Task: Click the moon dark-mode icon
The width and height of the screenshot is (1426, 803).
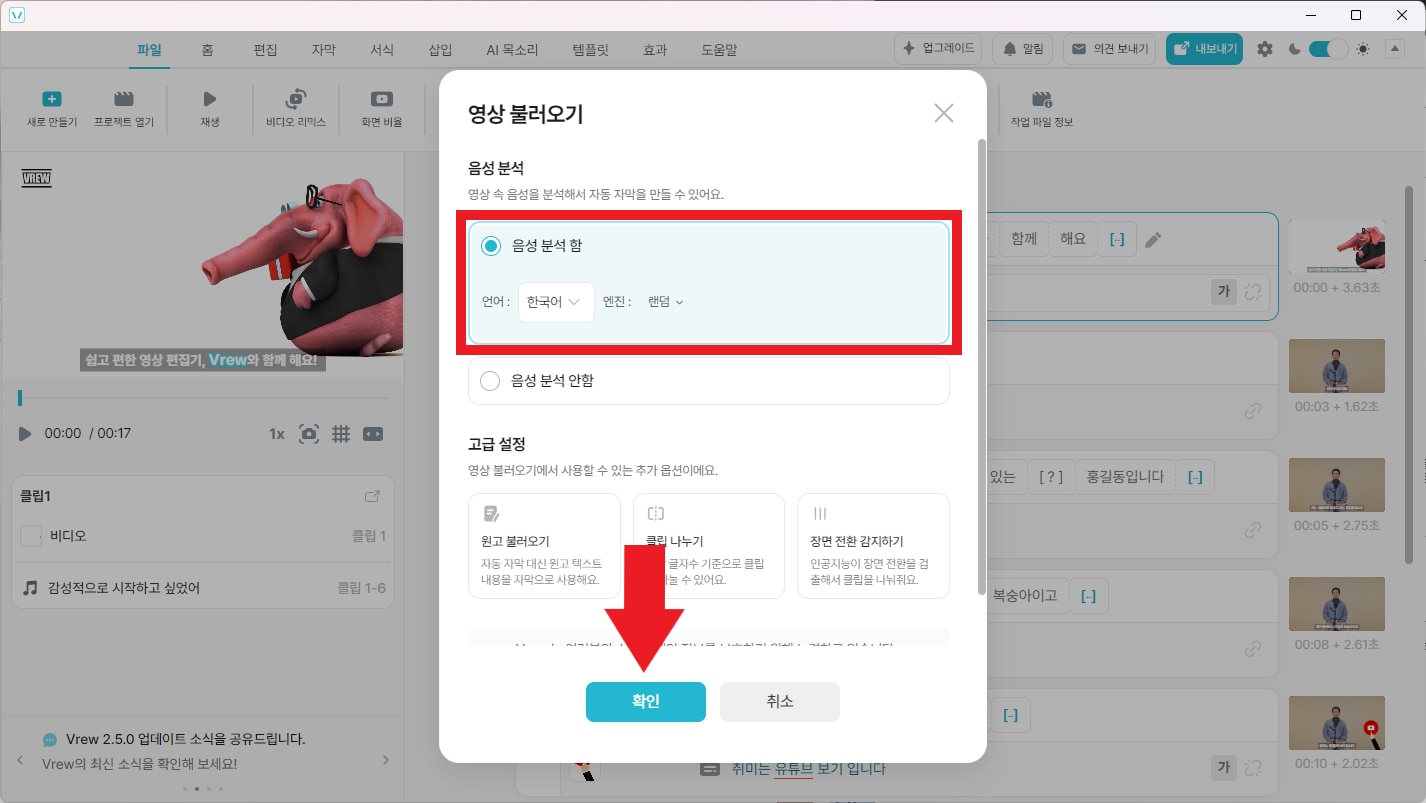Action: (1295, 49)
